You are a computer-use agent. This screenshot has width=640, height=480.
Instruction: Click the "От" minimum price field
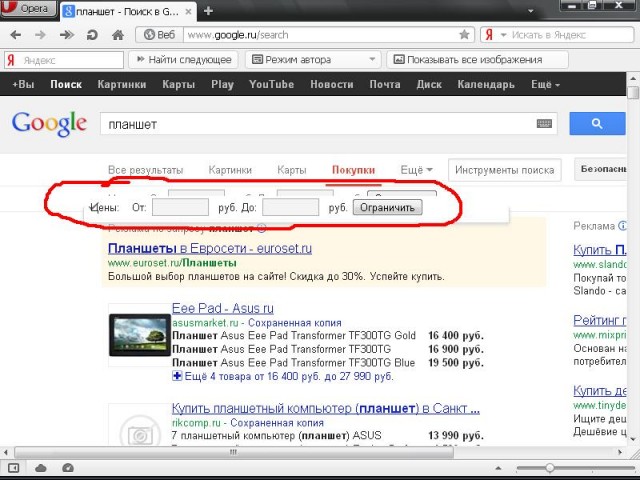tap(180, 207)
